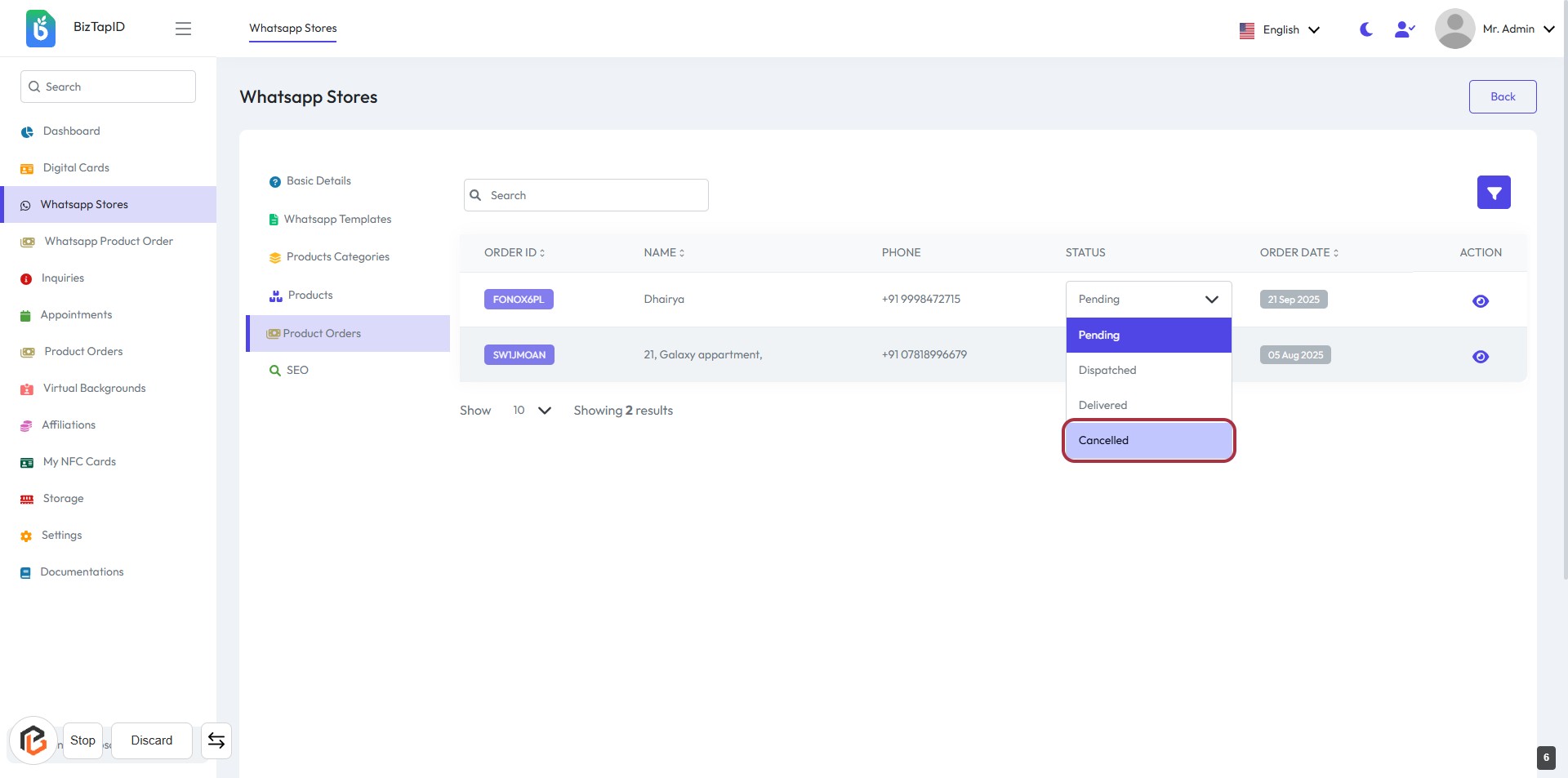Image resolution: width=1568 pixels, height=778 pixels.
Task: Open Mr. Admin profile avatar
Action: [1454, 29]
